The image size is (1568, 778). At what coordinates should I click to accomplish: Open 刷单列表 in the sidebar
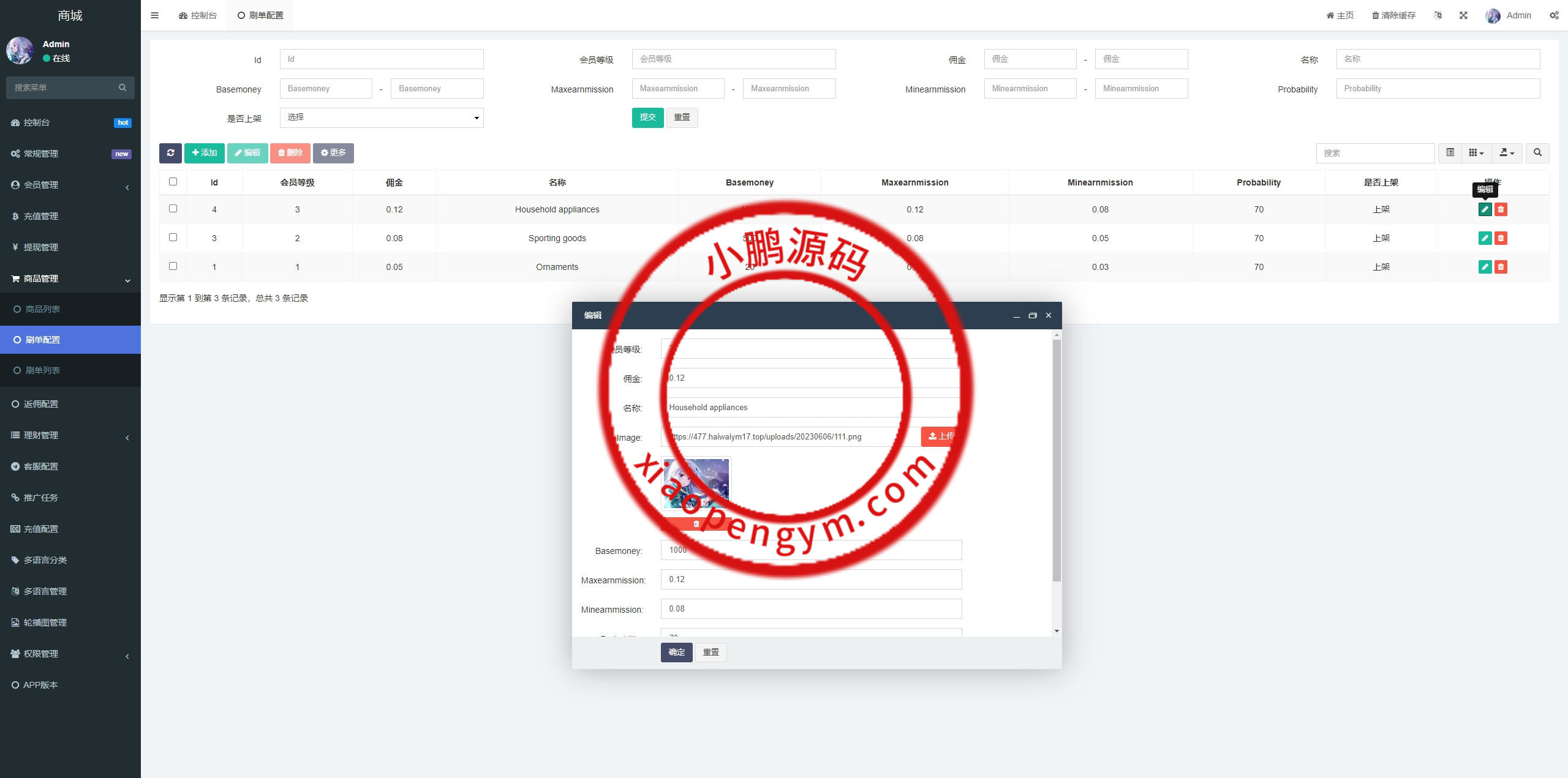coord(70,370)
